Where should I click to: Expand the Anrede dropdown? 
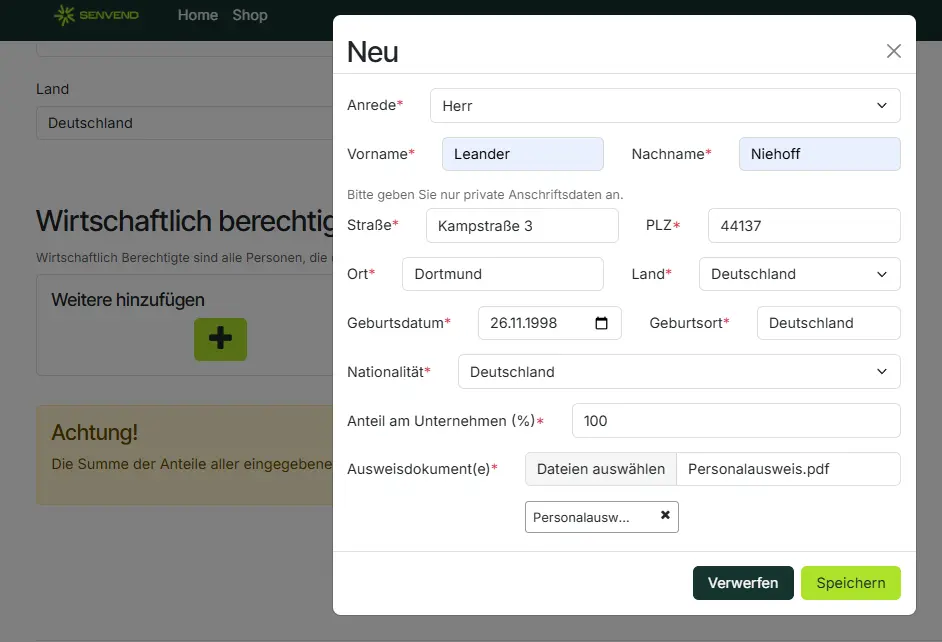point(665,106)
